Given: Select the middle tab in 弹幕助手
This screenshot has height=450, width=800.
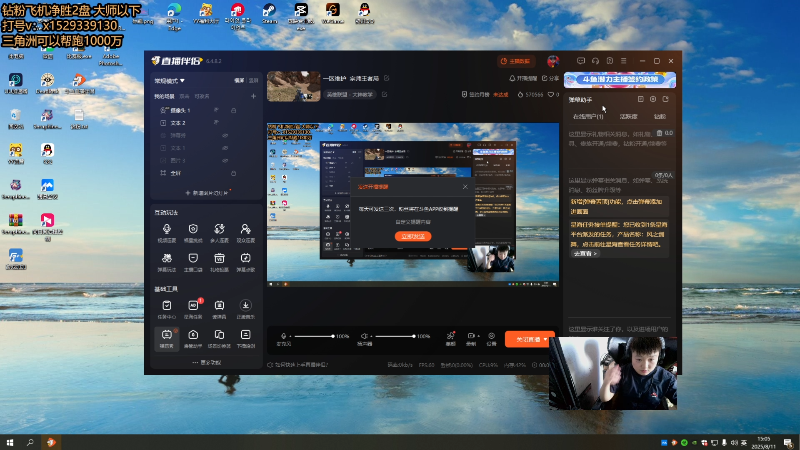Looking at the screenshot, I should click(x=629, y=116).
